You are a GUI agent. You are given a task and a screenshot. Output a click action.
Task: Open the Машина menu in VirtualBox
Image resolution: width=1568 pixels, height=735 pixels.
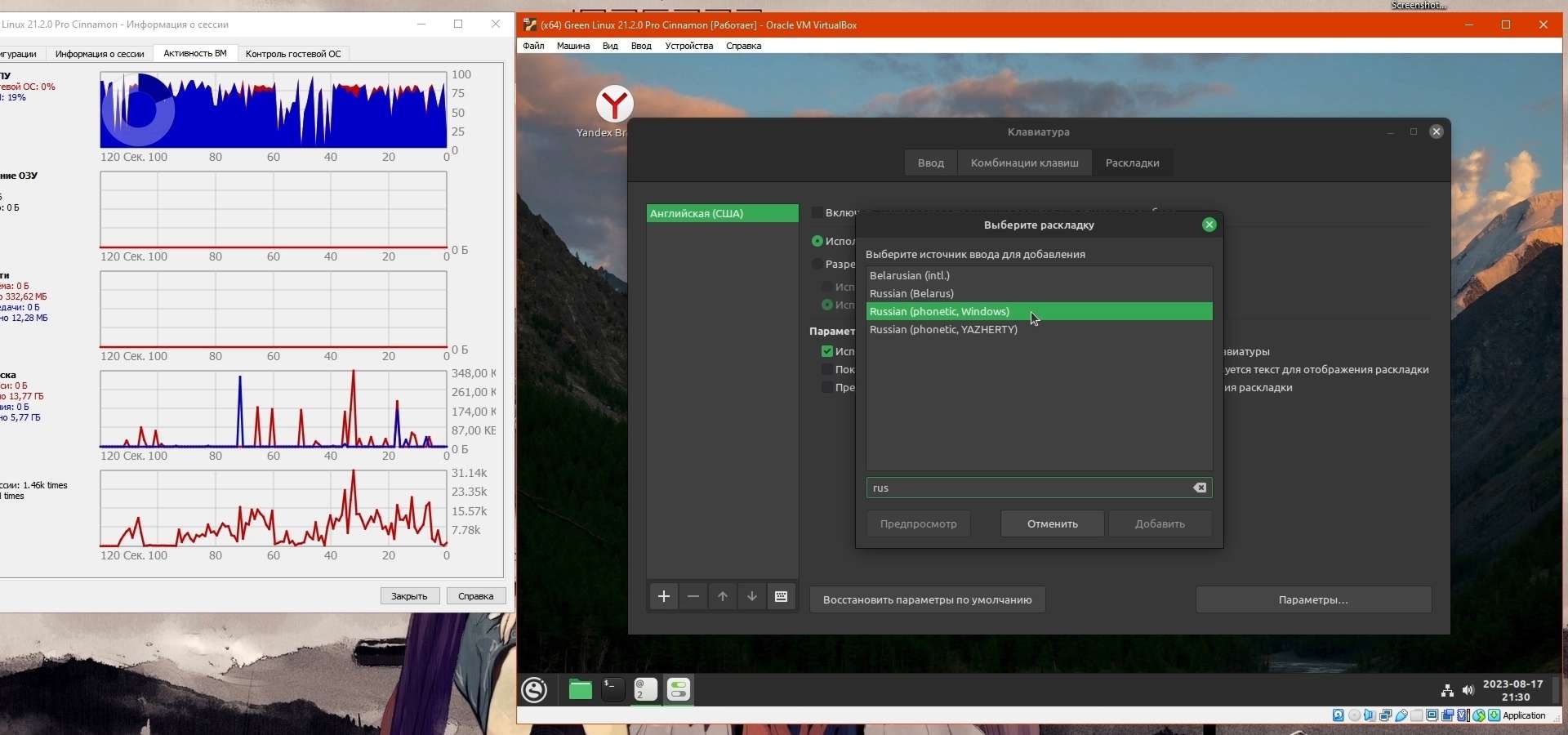573,46
